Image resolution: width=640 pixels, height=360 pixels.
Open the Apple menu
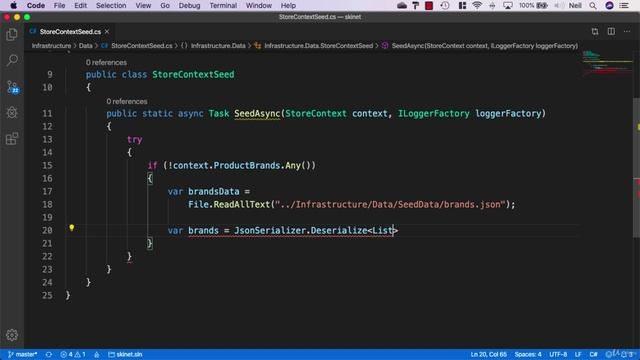coord(13,5)
